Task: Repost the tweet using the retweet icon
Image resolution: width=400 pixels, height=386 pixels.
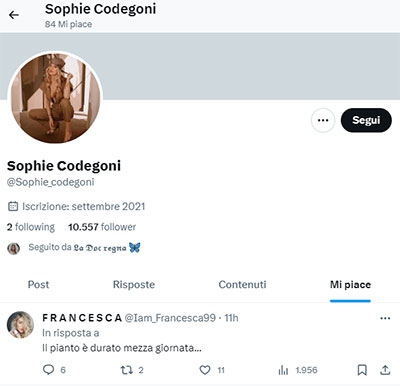Action: [x=127, y=370]
